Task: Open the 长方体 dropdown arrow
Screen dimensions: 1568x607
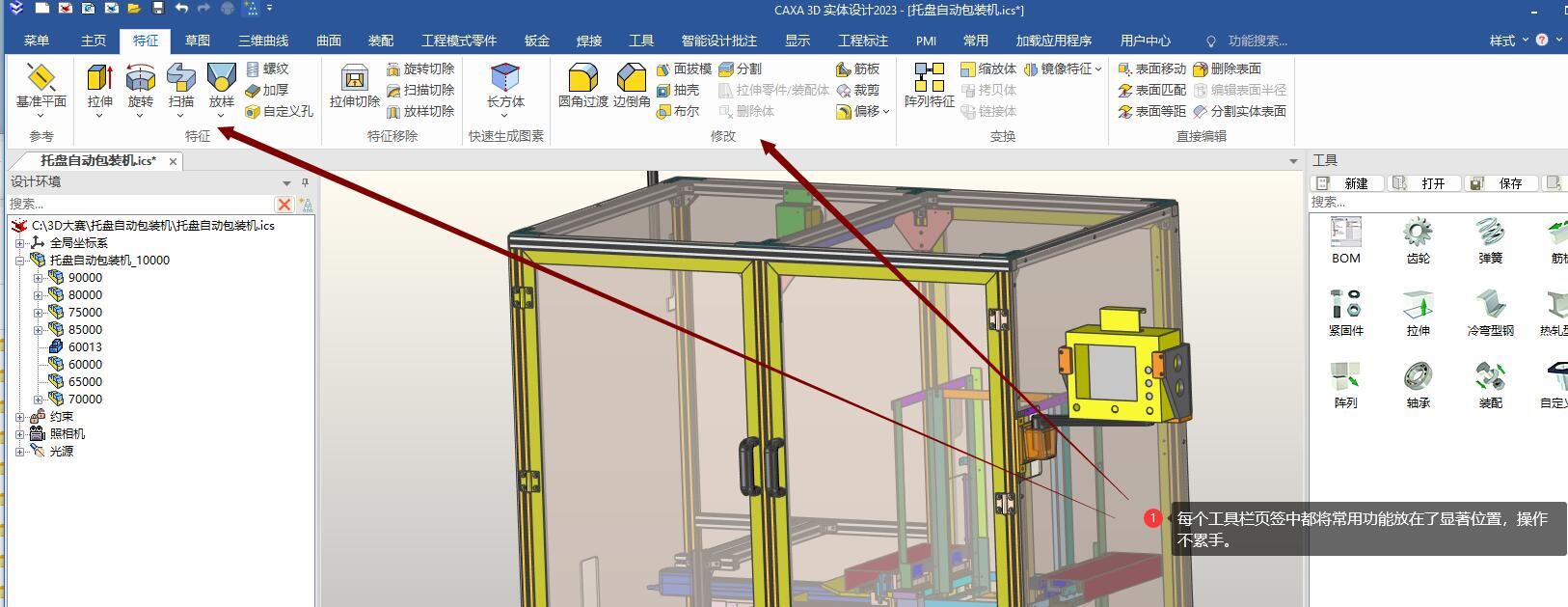Action: pyautogui.click(x=505, y=116)
